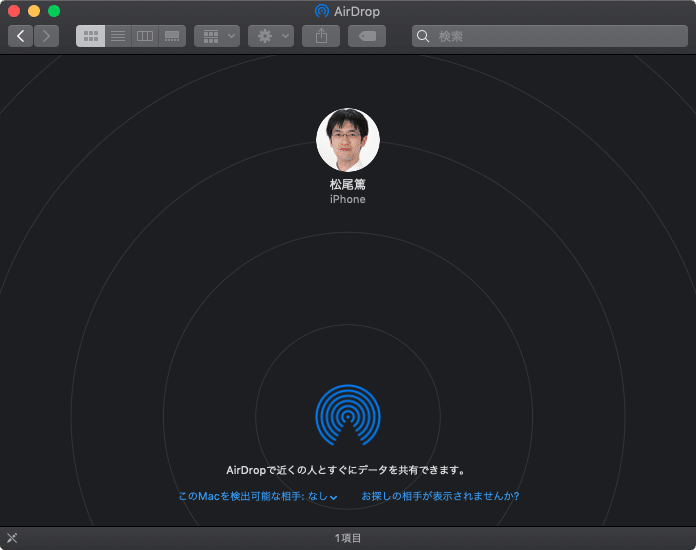Click the share button in toolbar

(x=321, y=36)
